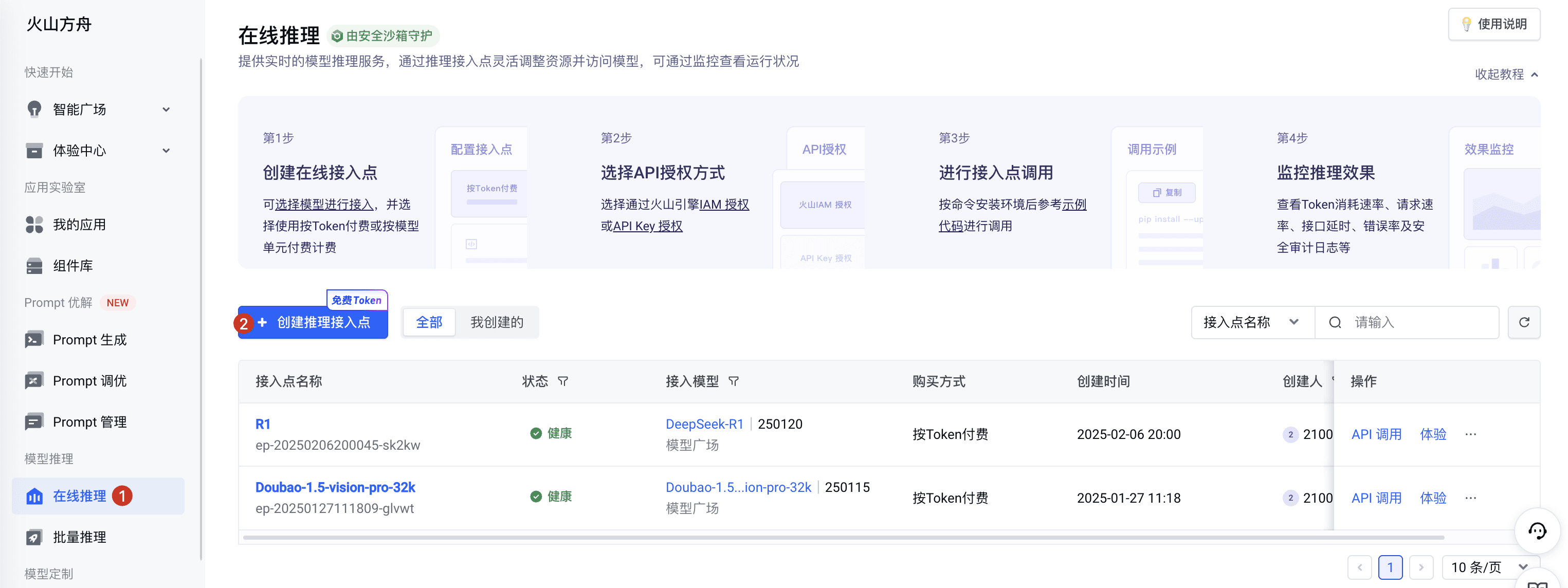The width and height of the screenshot is (1568, 588).
Task: Click 创建推理接入点 button
Action: coord(313,322)
